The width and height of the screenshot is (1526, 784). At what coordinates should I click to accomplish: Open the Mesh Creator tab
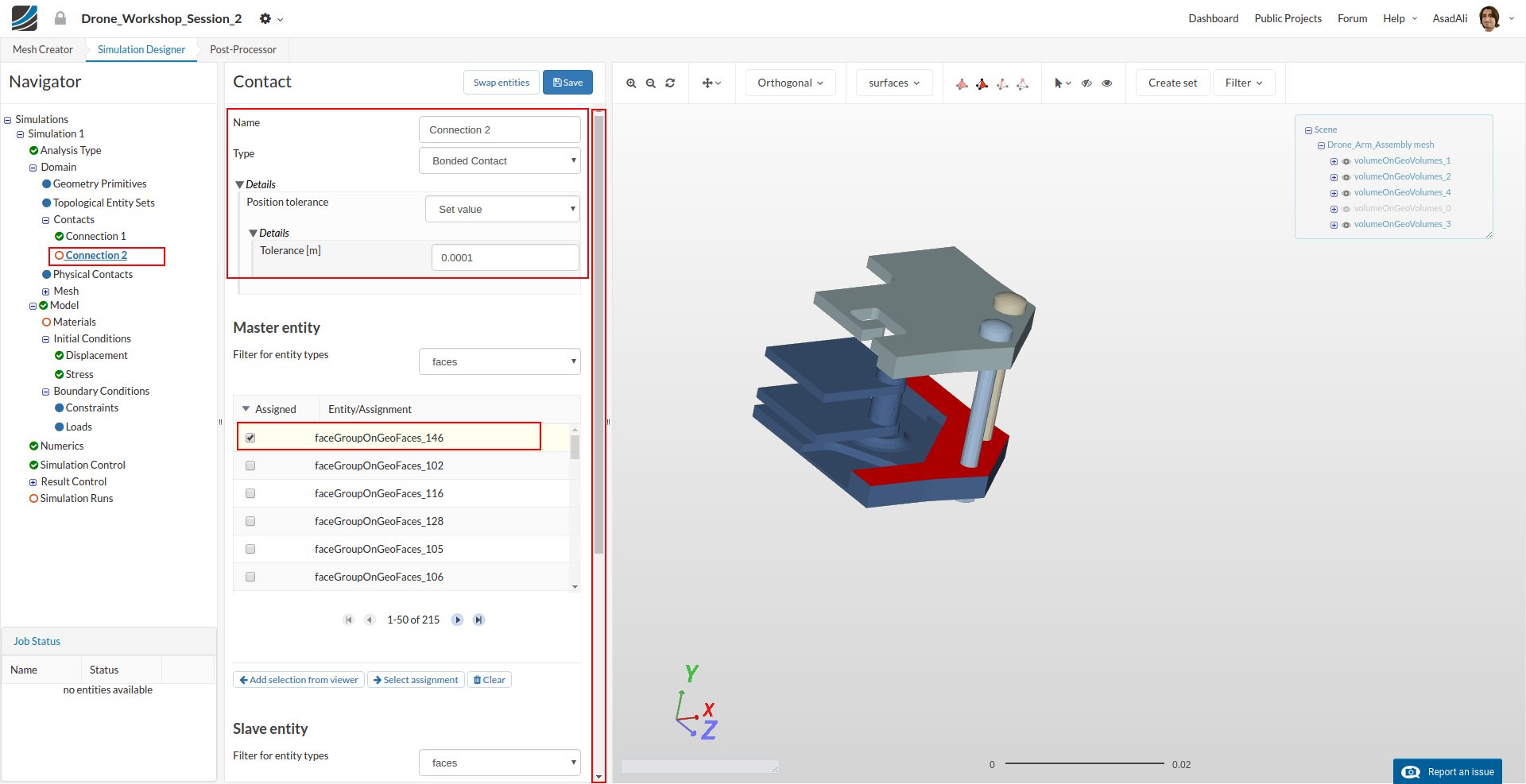click(43, 49)
